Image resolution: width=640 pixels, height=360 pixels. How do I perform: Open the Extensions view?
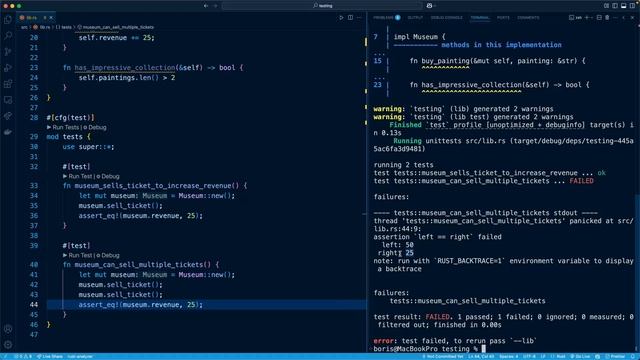8,84
